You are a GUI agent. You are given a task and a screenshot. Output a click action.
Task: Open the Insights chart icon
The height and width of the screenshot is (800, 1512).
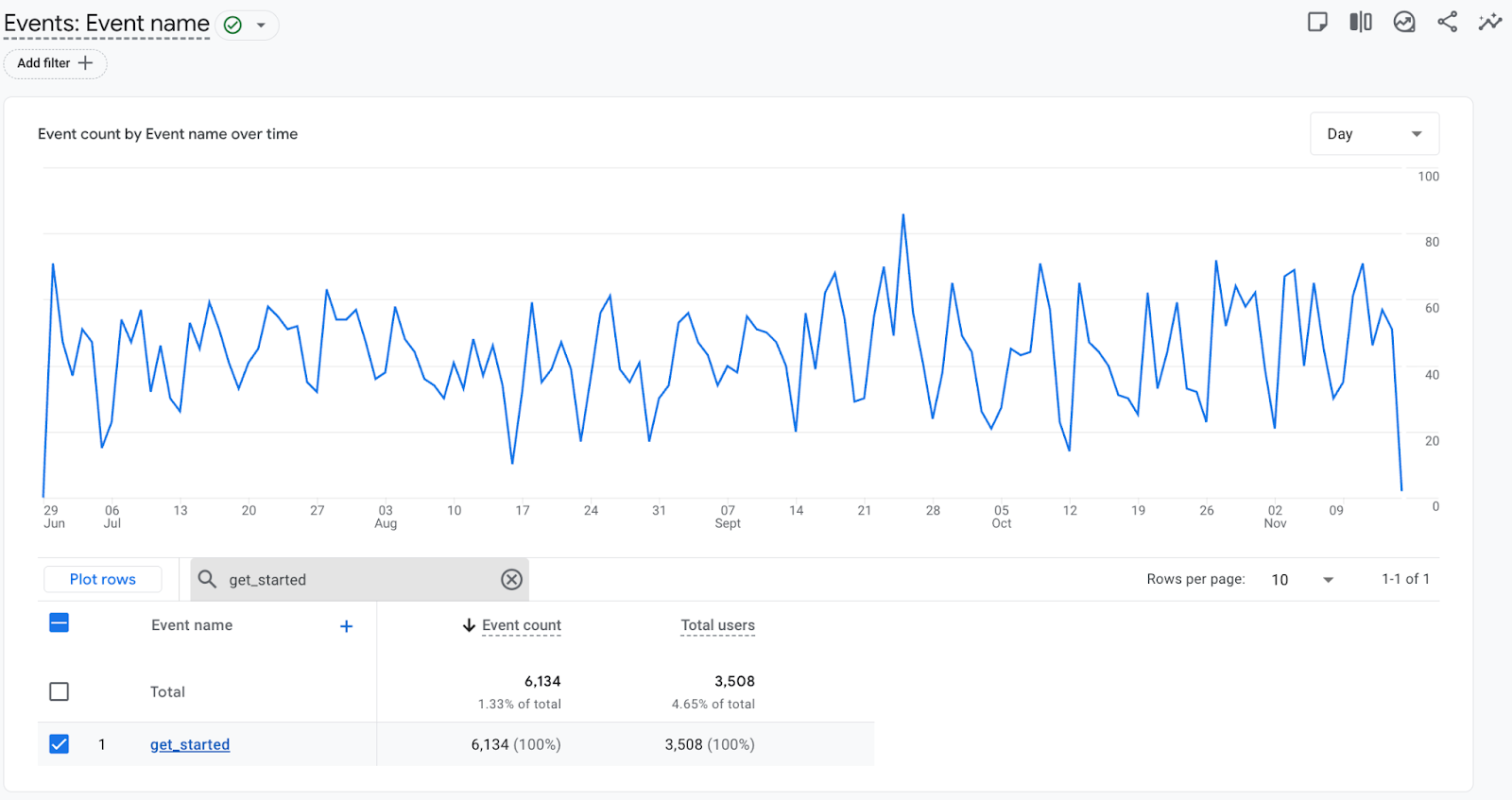1404,22
